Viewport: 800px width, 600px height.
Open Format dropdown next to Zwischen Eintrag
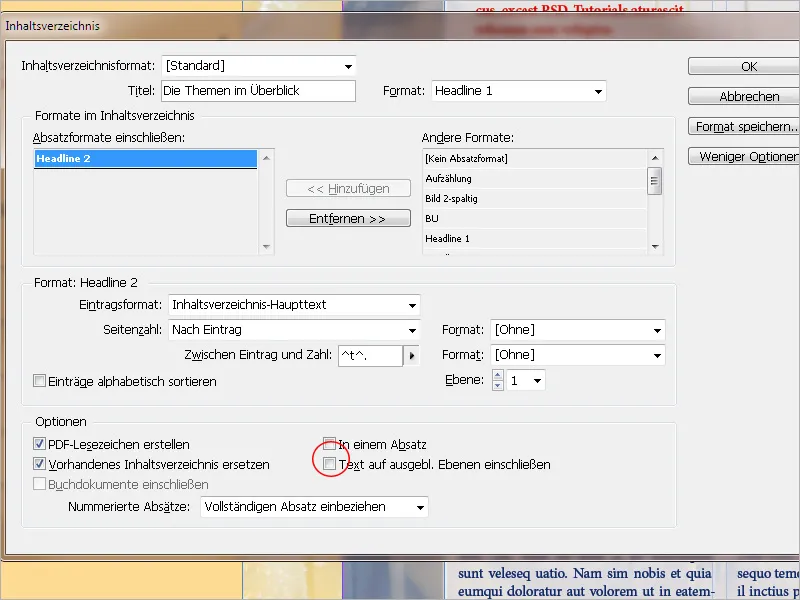578,355
